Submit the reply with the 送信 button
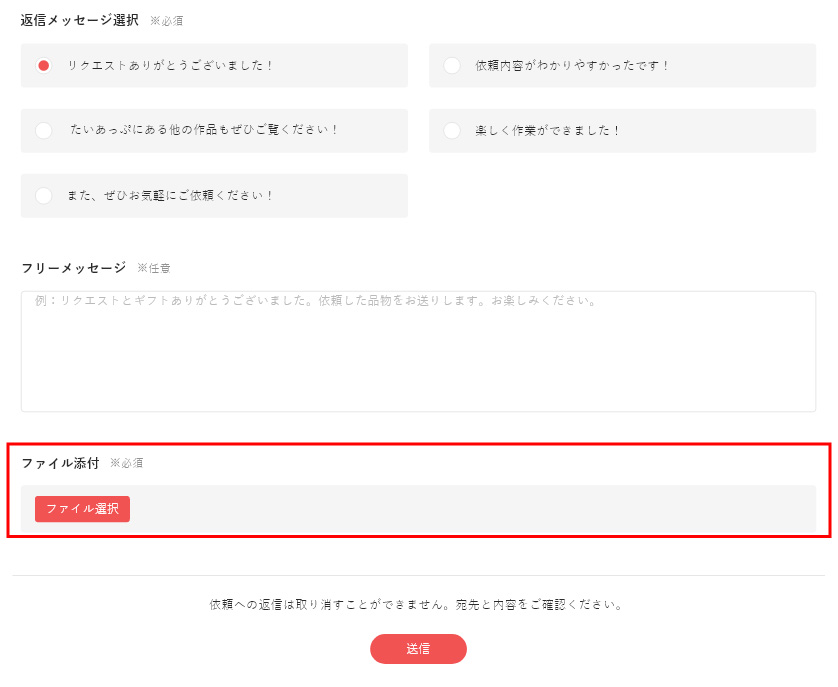 418,649
